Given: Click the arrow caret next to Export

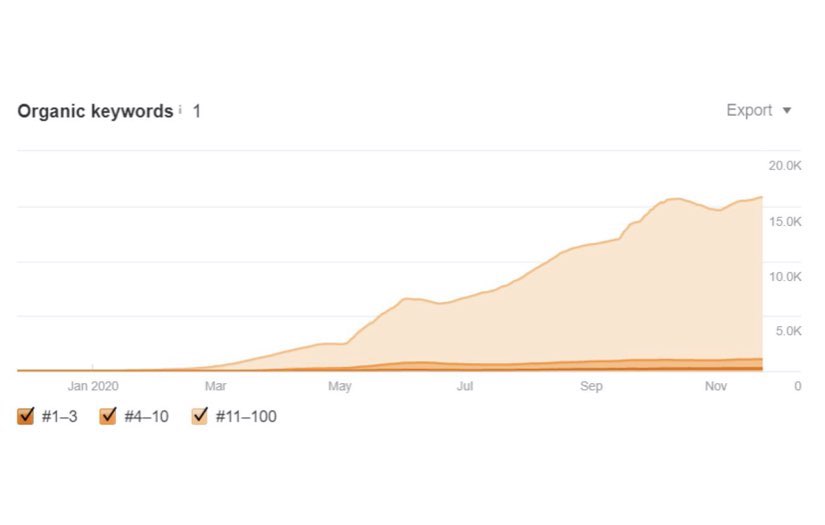Looking at the screenshot, I should [x=787, y=111].
